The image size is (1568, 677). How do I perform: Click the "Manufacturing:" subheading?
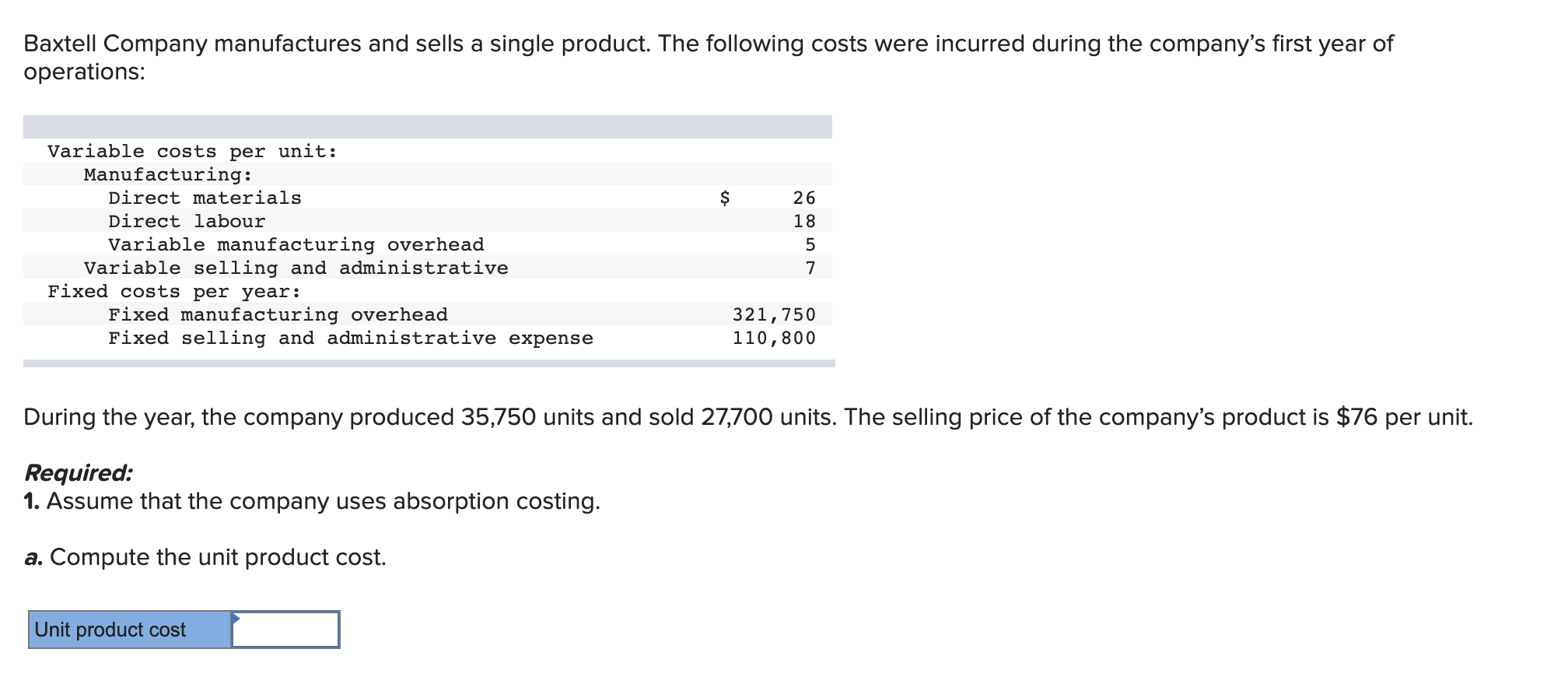point(168,175)
